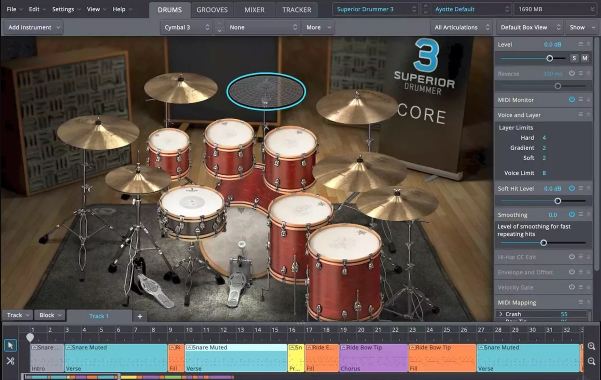Add a new track with plus icon

click(x=140, y=316)
